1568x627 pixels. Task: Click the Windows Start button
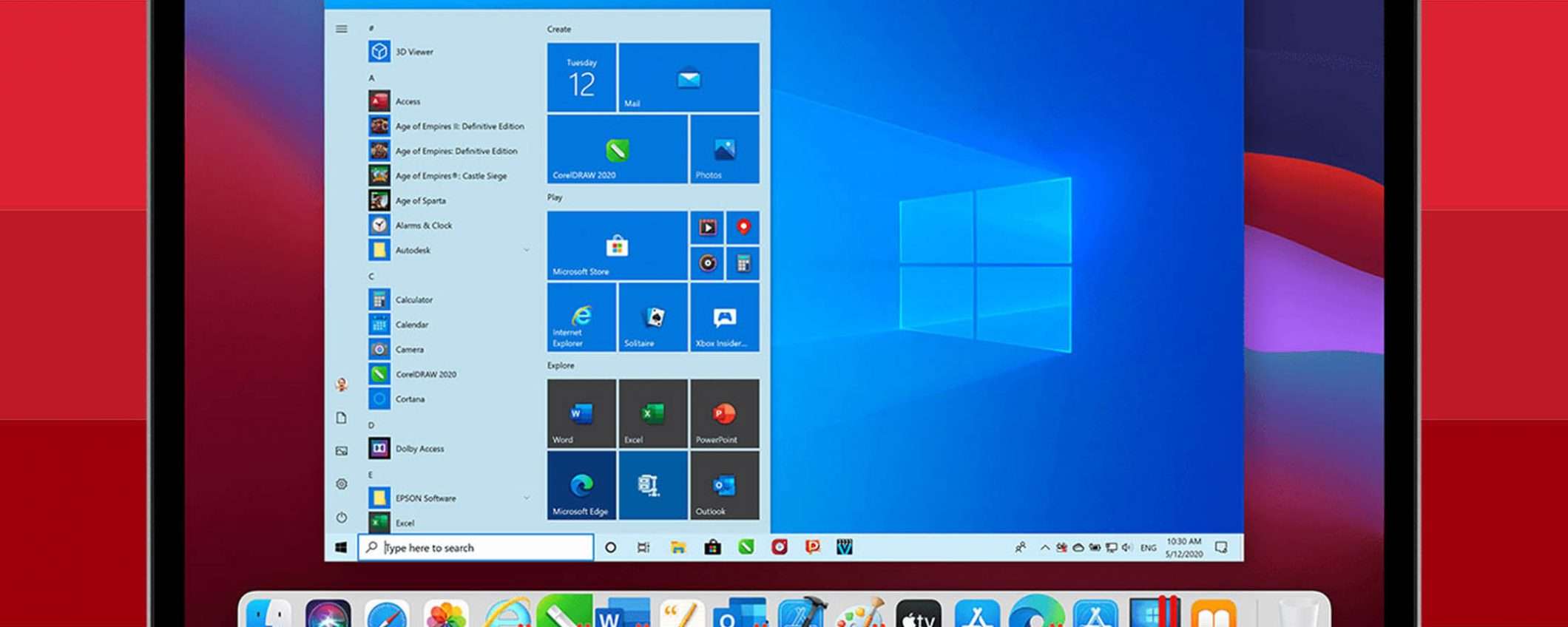[341, 547]
